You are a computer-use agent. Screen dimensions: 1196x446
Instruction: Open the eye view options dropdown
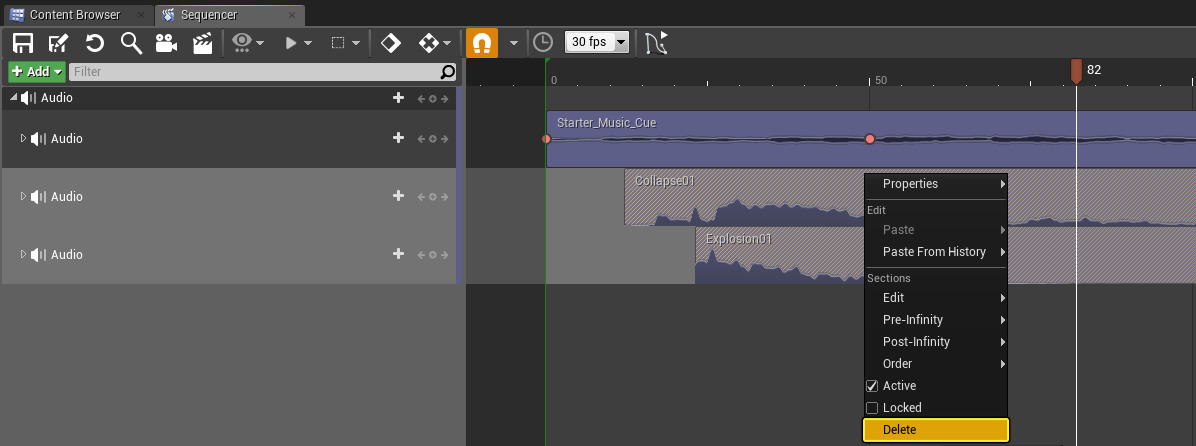pyautogui.click(x=249, y=43)
